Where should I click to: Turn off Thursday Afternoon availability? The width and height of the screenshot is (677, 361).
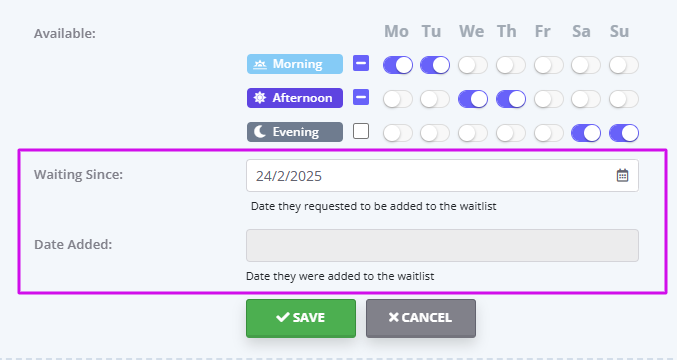[511, 99]
